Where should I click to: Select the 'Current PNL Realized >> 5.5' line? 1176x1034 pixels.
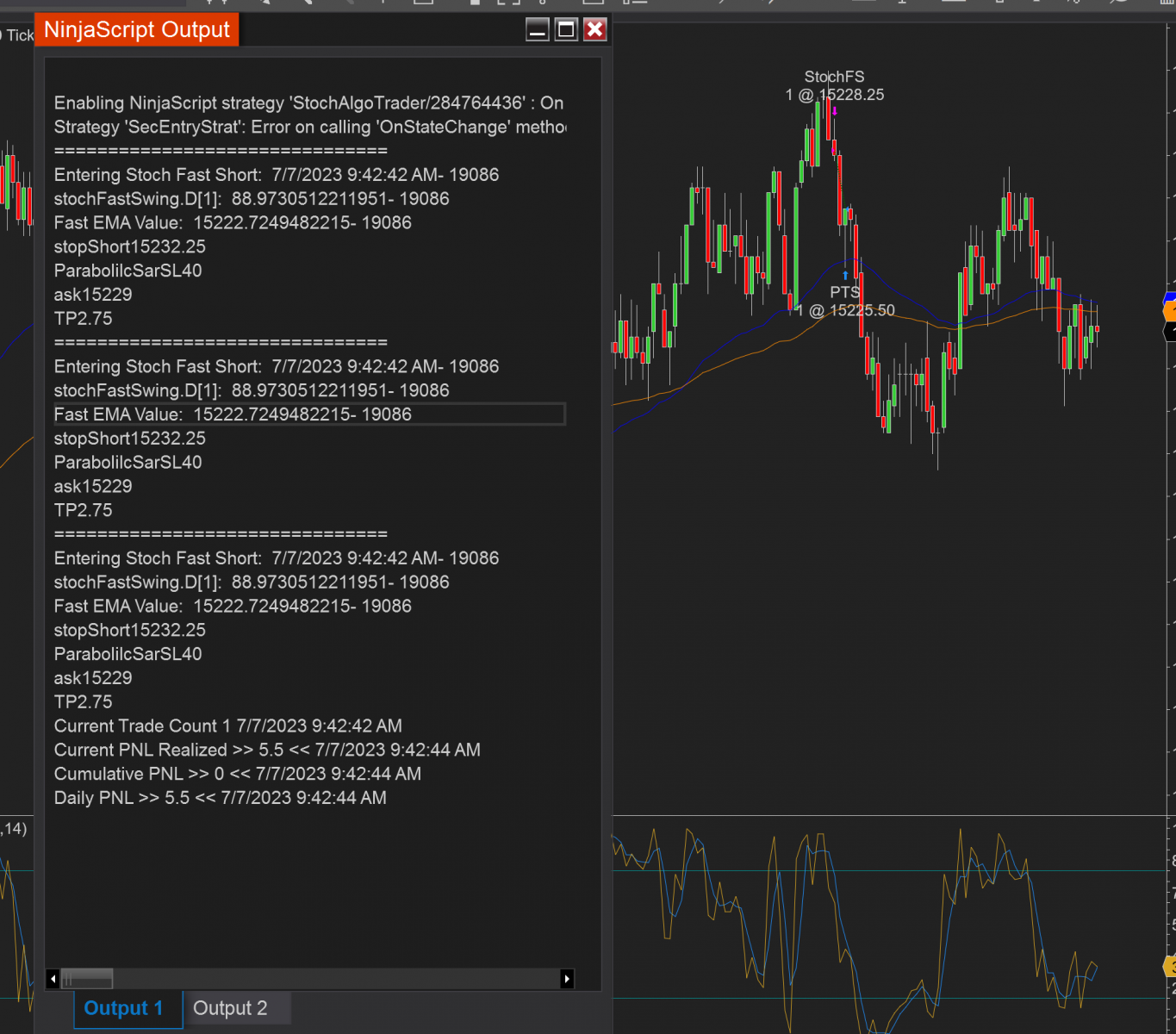coord(267,751)
